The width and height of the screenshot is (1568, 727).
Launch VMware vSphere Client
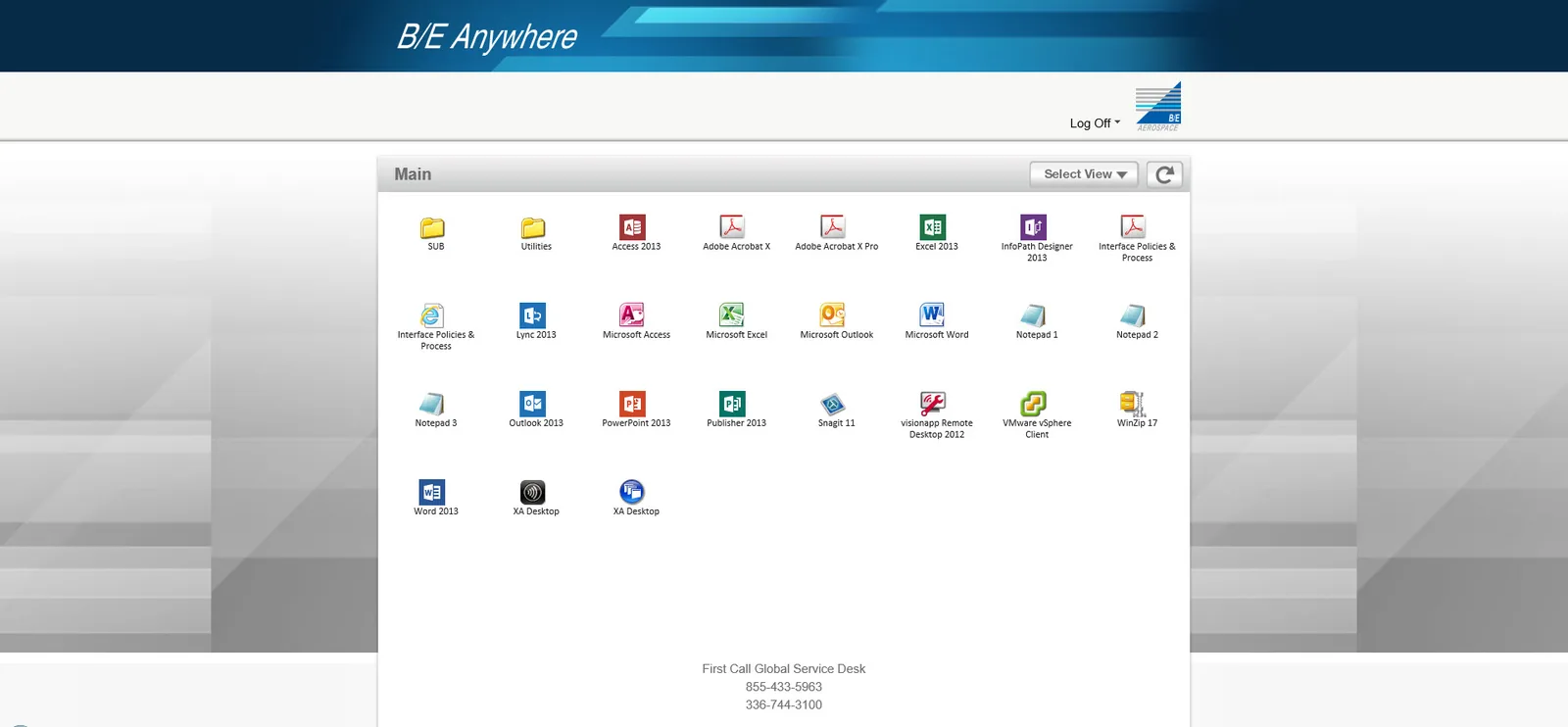pos(1034,404)
